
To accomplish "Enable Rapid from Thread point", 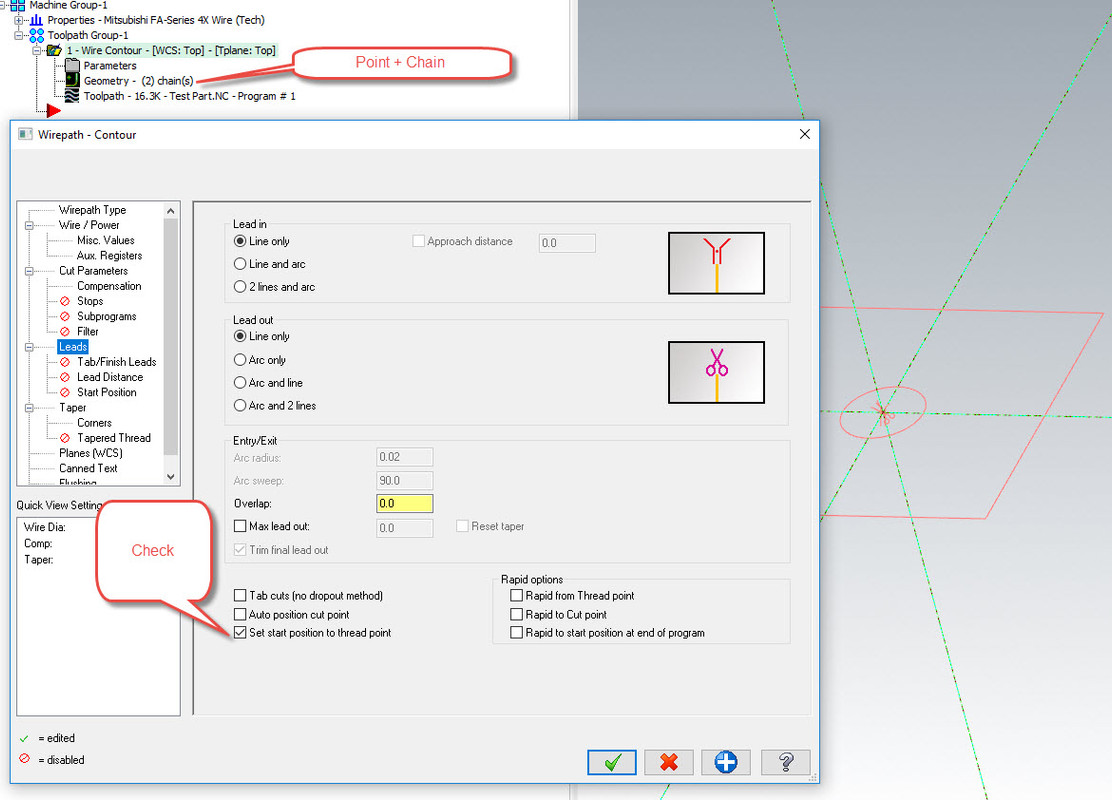I will pos(517,595).
